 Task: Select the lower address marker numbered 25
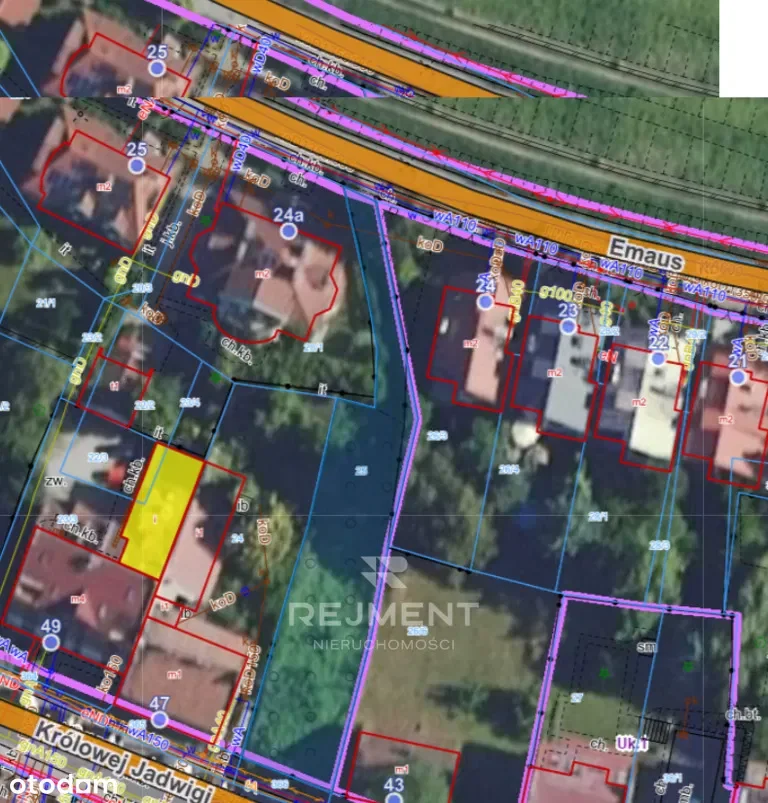point(138,165)
